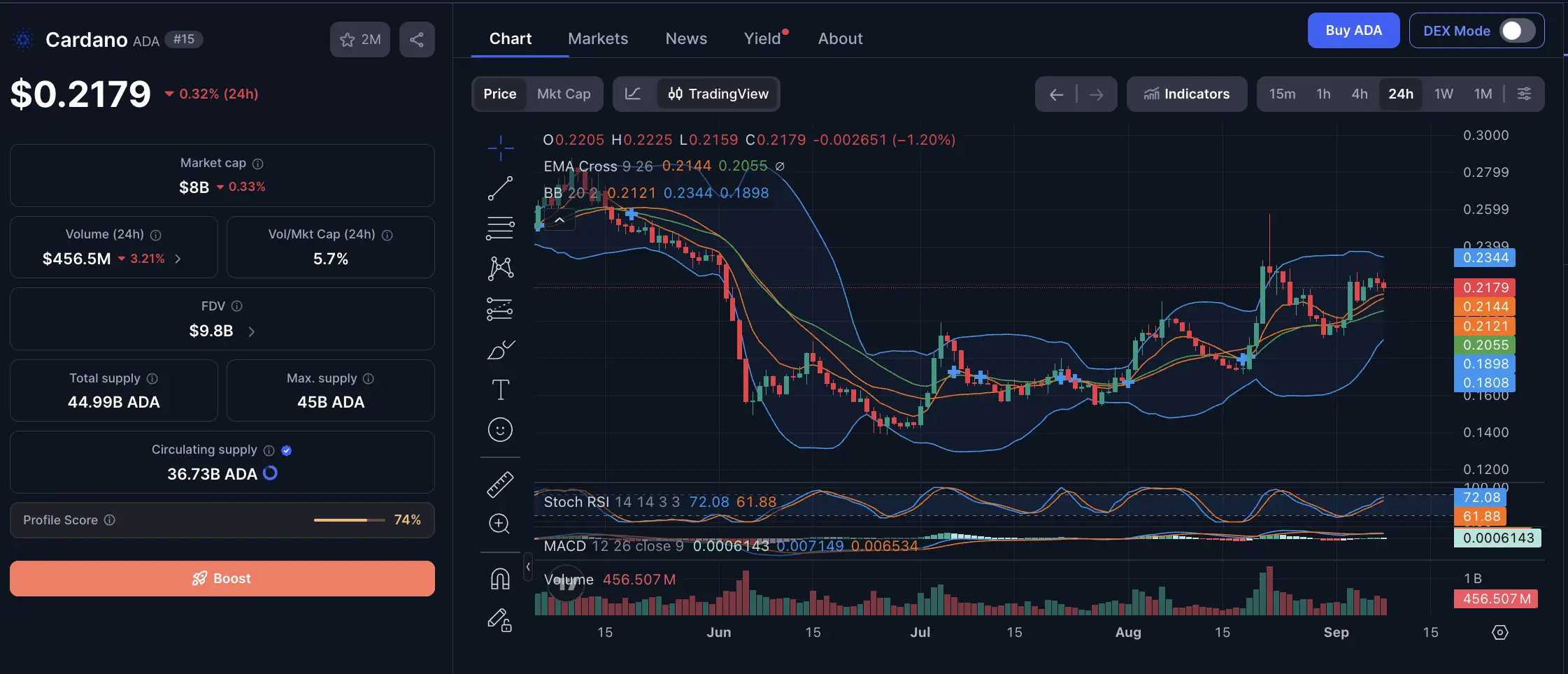Open the News tab
Image resolution: width=1568 pixels, height=674 pixels.
click(686, 38)
